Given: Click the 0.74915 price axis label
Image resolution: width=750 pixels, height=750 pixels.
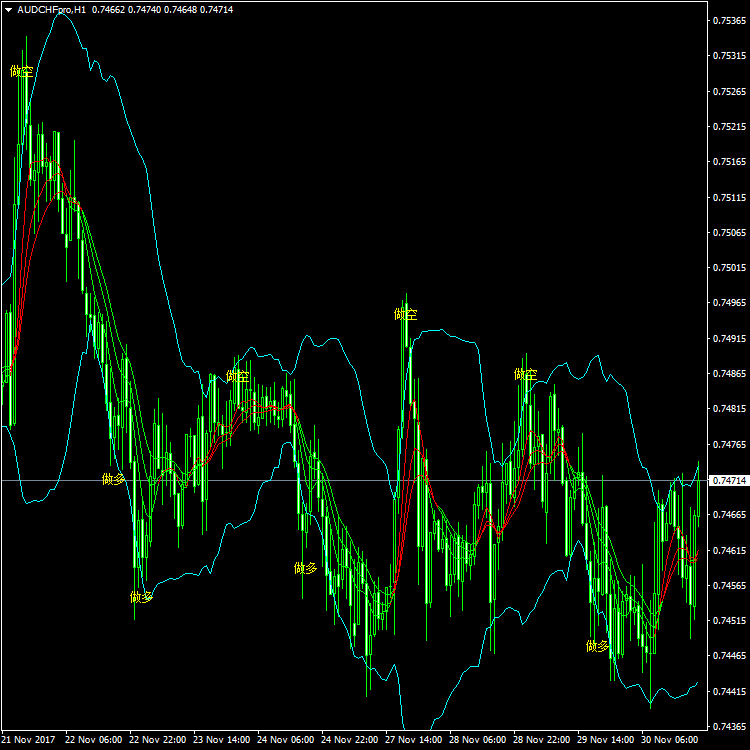Looking at the screenshot, I should [x=729, y=339].
